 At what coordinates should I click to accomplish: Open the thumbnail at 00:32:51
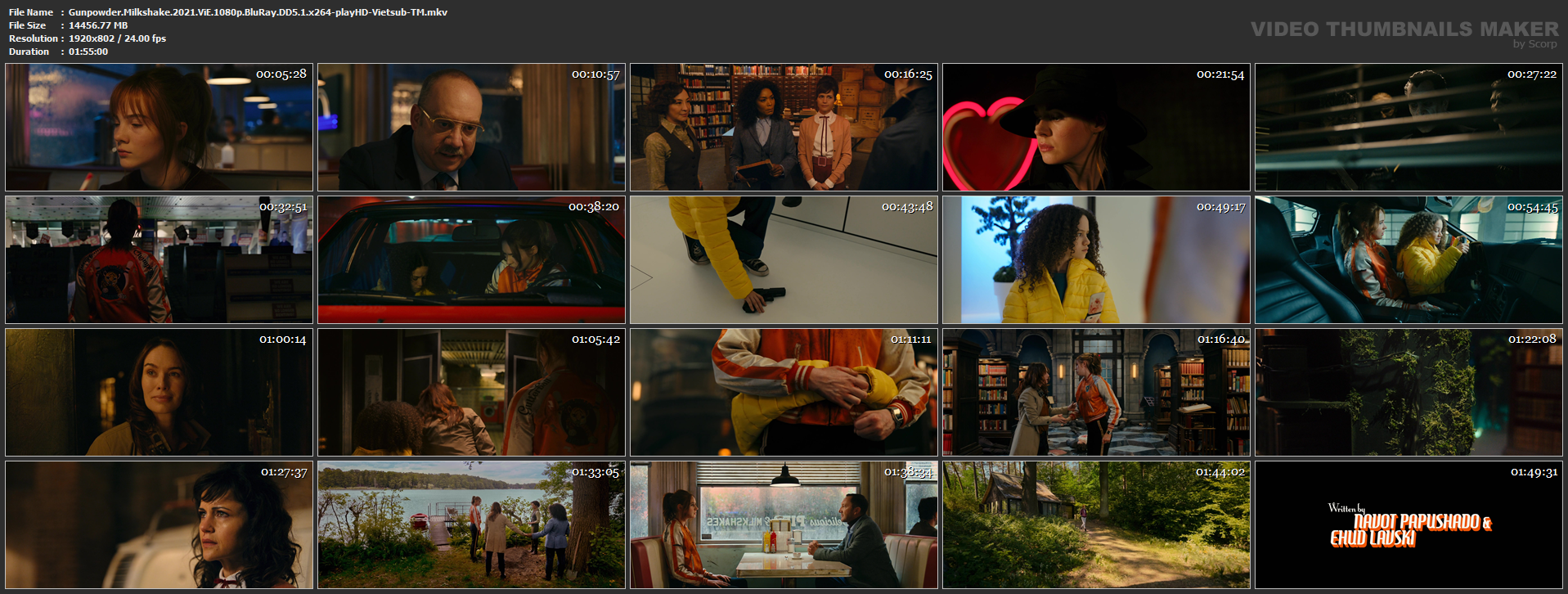tap(159, 260)
